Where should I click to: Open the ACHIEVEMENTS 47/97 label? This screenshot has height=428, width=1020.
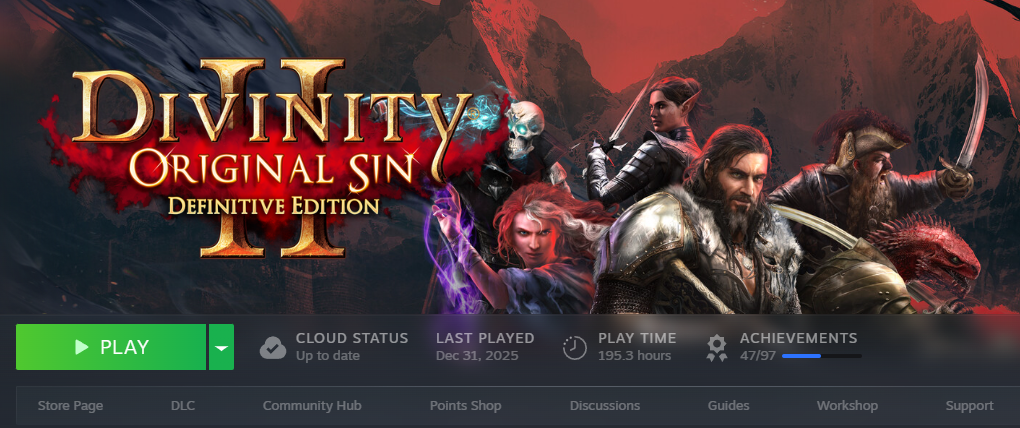point(798,346)
